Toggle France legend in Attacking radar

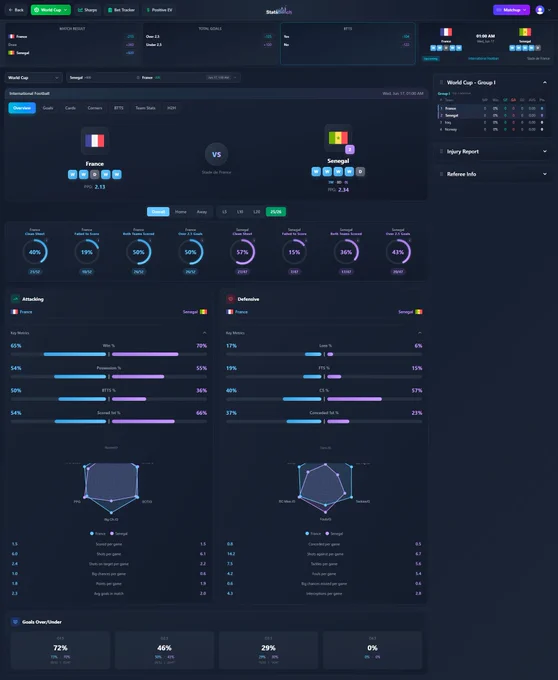pyautogui.click(x=98, y=533)
